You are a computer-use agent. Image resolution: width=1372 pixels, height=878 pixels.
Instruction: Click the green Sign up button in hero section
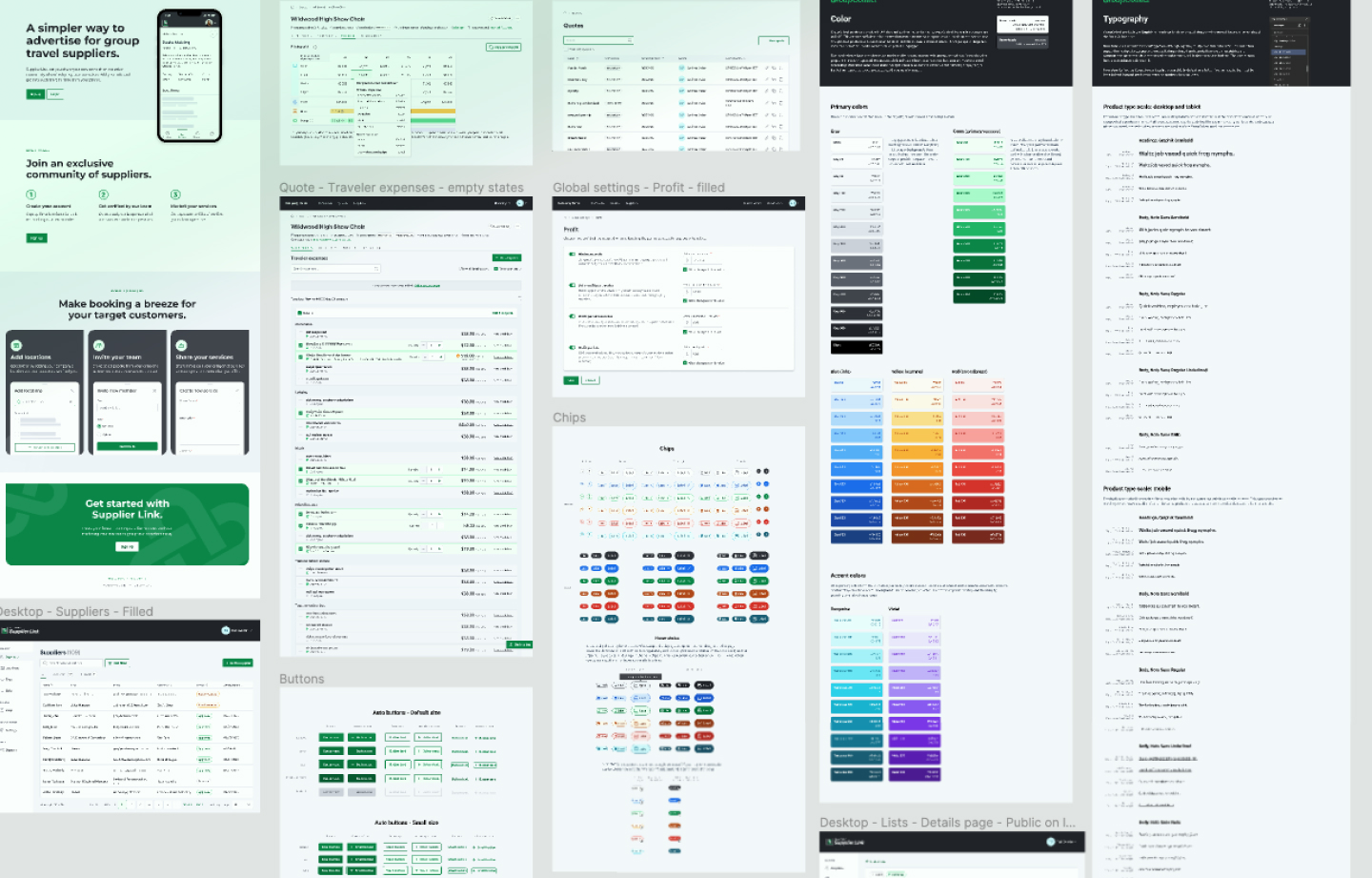[x=35, y=94]
